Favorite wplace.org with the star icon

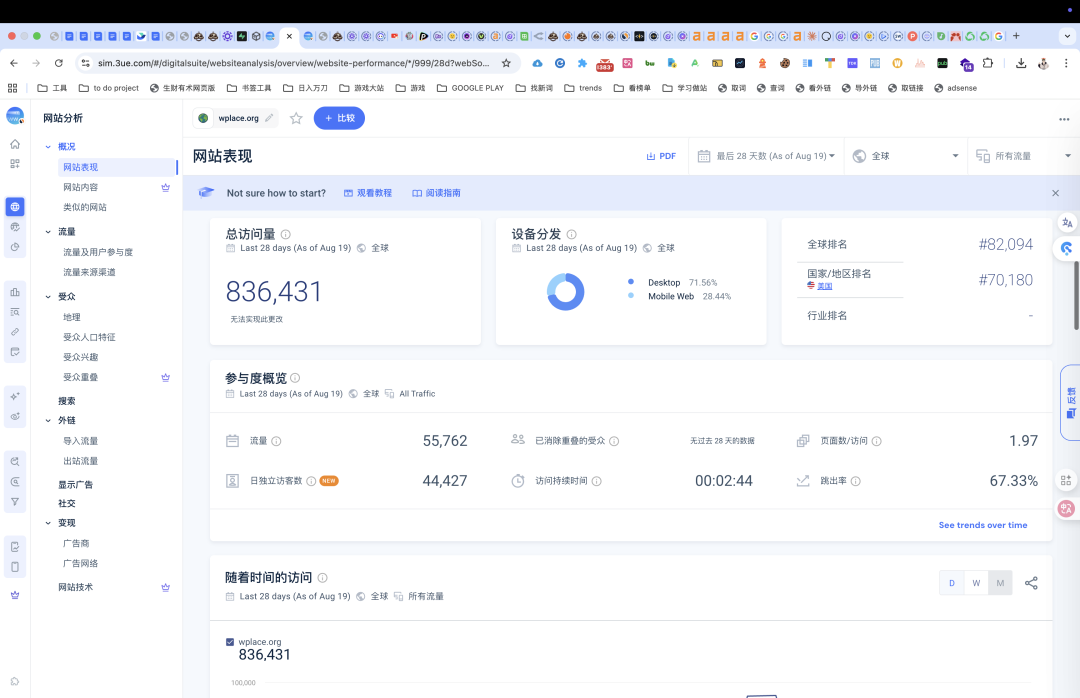(x=296, y=119)
